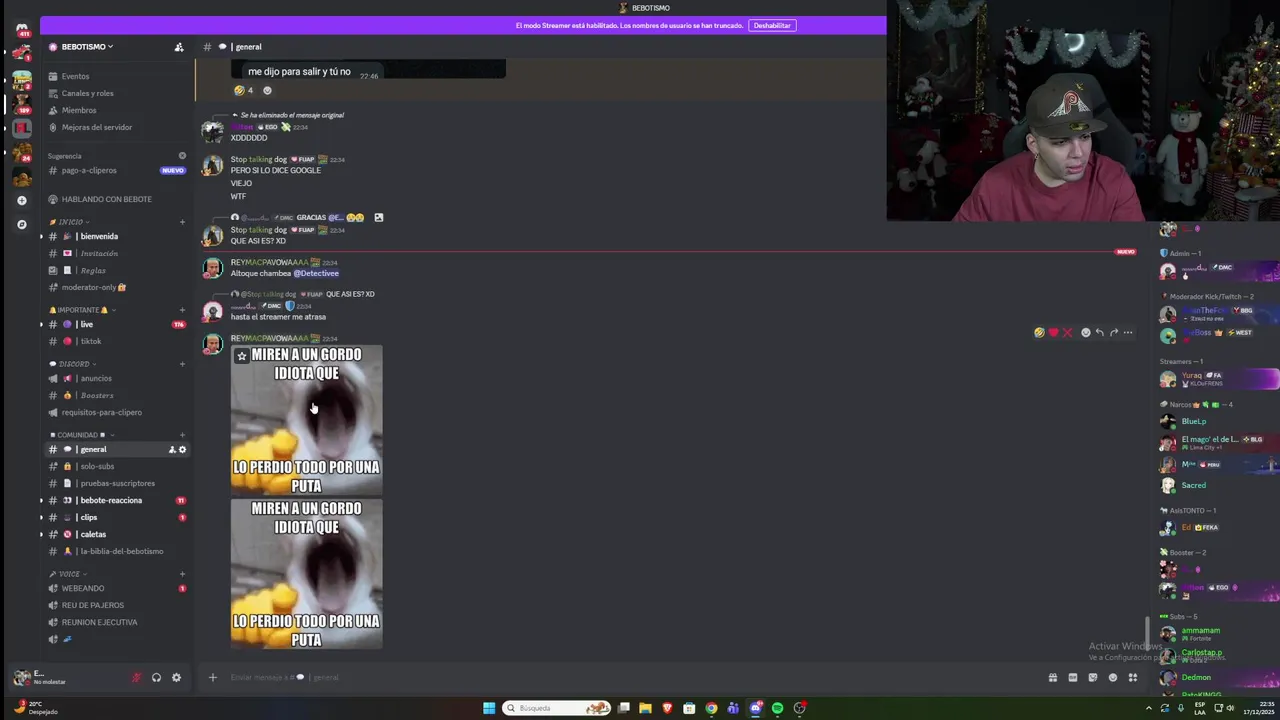Viewport: 1280px width, 720px height.
Task: Open user settings gear
Action: [176, 677]
